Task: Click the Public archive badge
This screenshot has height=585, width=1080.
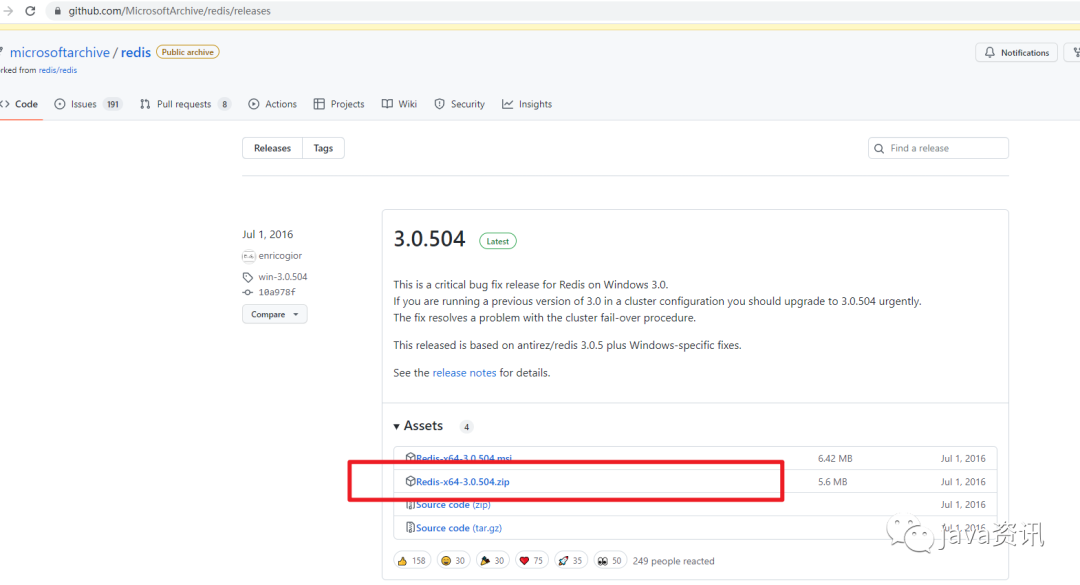Action: pyautogui.click(x=187, y=52)
